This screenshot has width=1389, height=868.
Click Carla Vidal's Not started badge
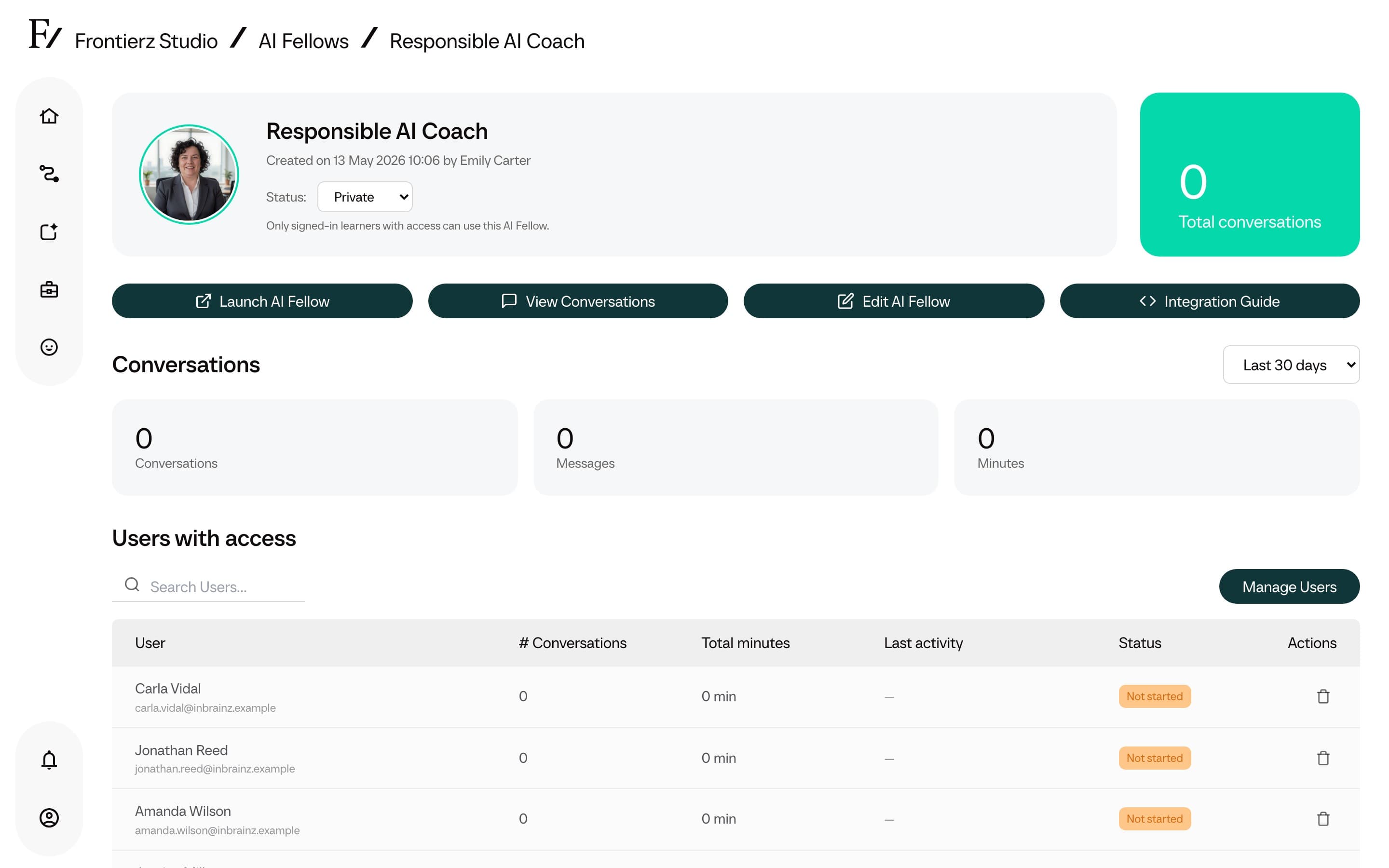coord(1154,696)
